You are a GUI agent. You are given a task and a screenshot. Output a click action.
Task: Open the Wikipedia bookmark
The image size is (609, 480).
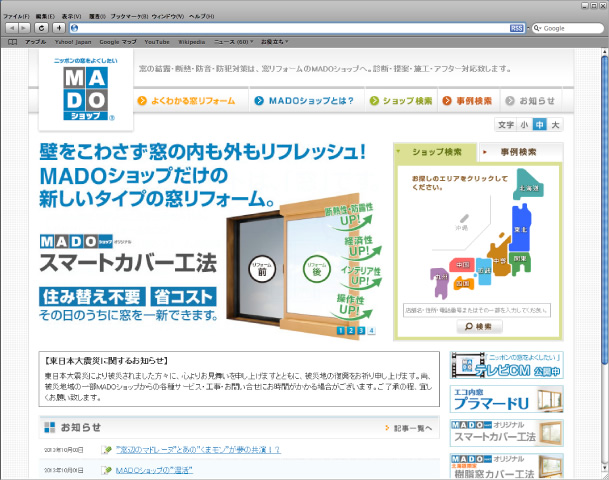tap(191, 42)
